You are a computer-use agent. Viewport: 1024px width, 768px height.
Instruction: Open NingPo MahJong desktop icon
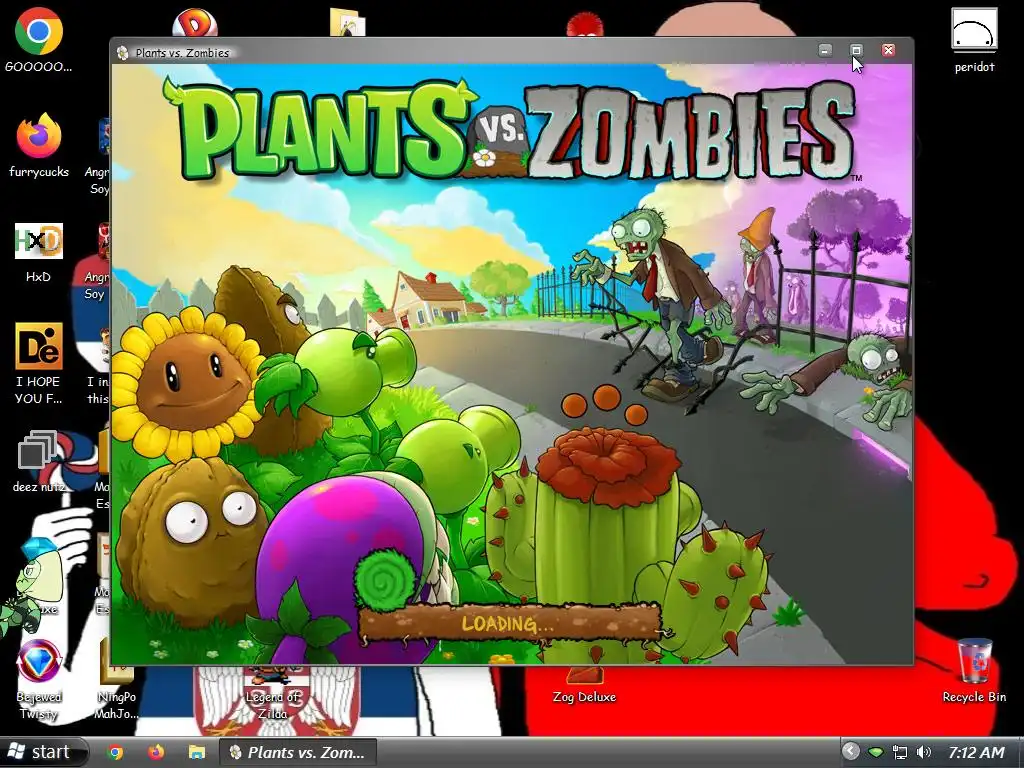tap(116, 679)
